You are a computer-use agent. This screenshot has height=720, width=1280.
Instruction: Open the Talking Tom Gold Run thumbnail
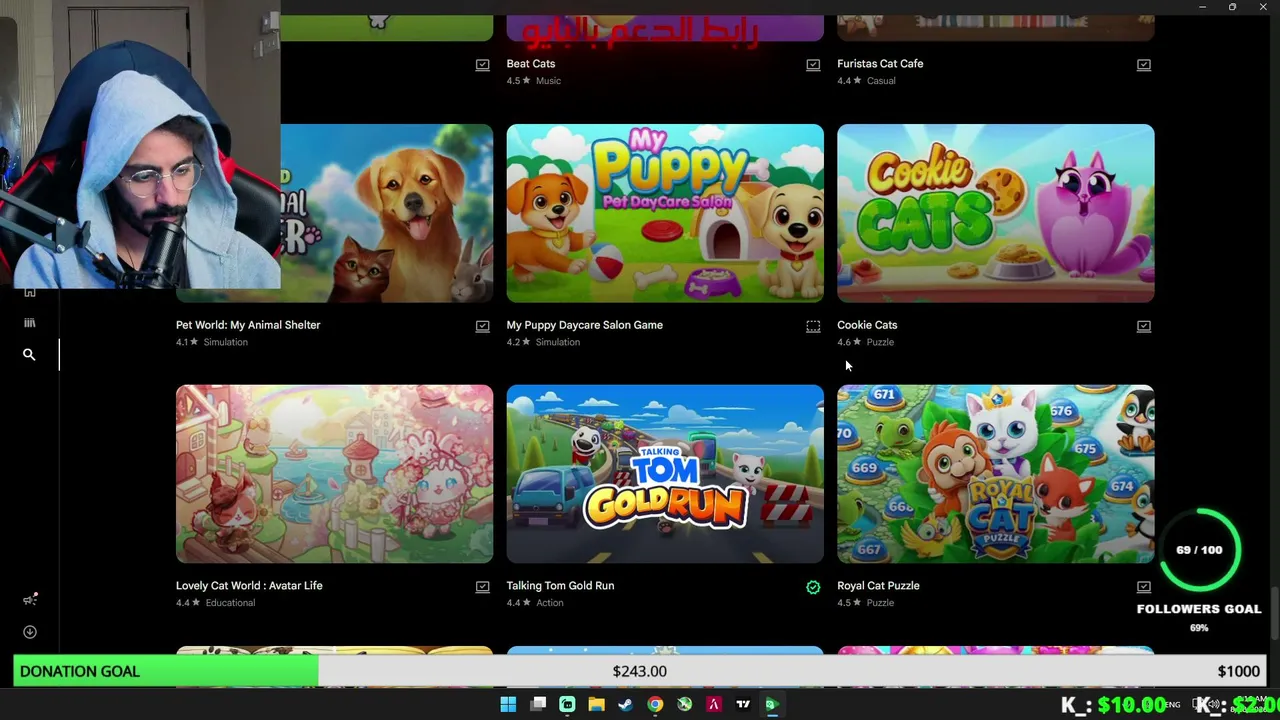click(665, 474)
